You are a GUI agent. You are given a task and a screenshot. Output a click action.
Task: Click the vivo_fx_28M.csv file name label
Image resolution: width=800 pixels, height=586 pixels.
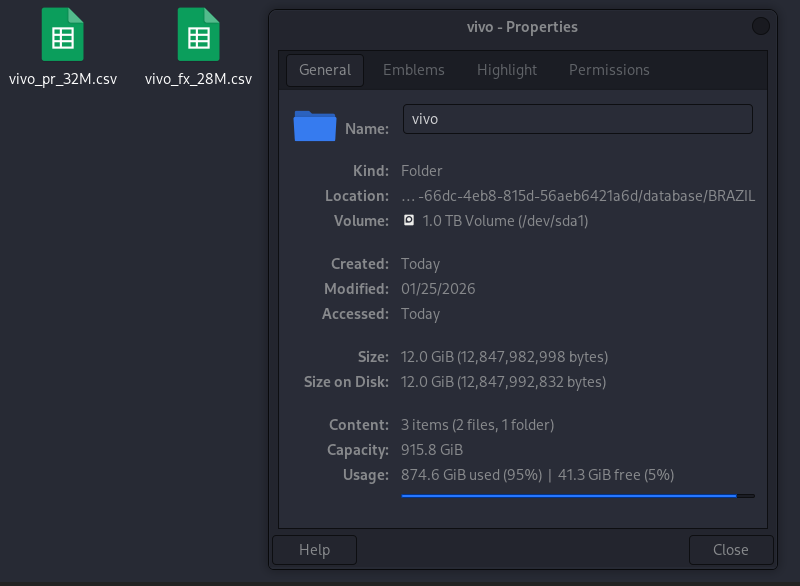coord(198,79)
